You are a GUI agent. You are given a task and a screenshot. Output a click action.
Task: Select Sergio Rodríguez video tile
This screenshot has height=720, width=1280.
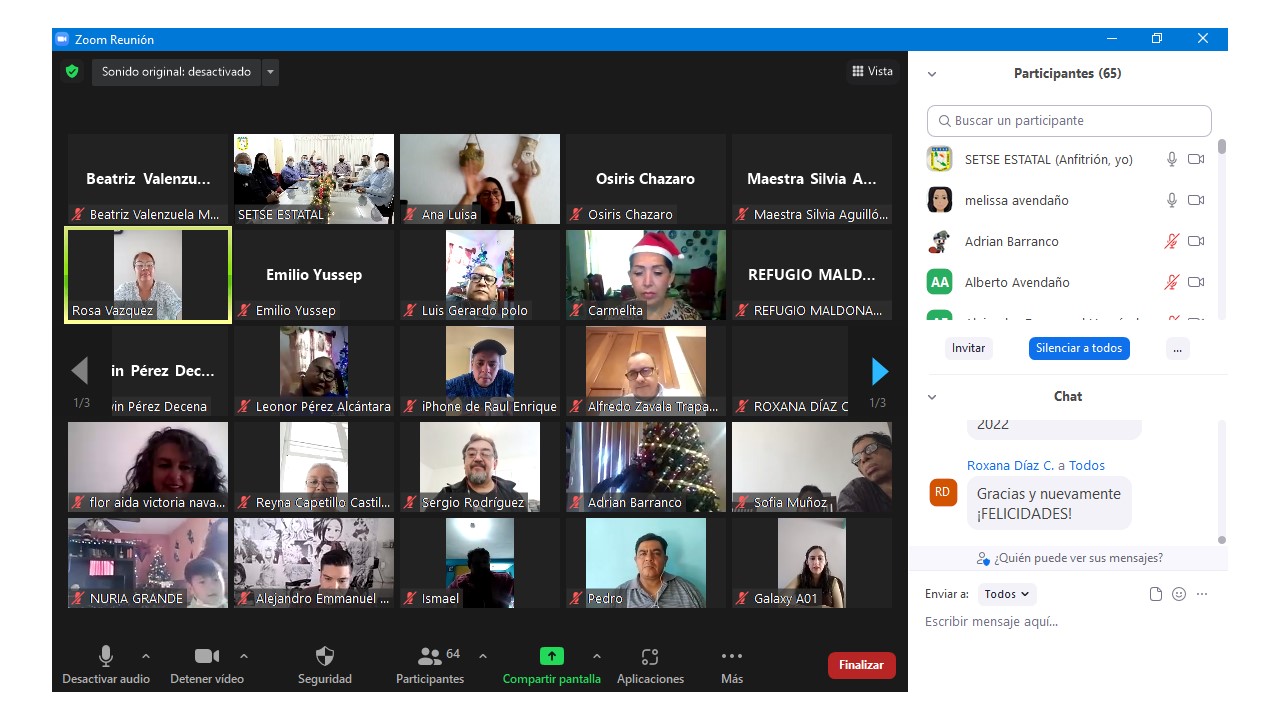(x=480, y=467)
